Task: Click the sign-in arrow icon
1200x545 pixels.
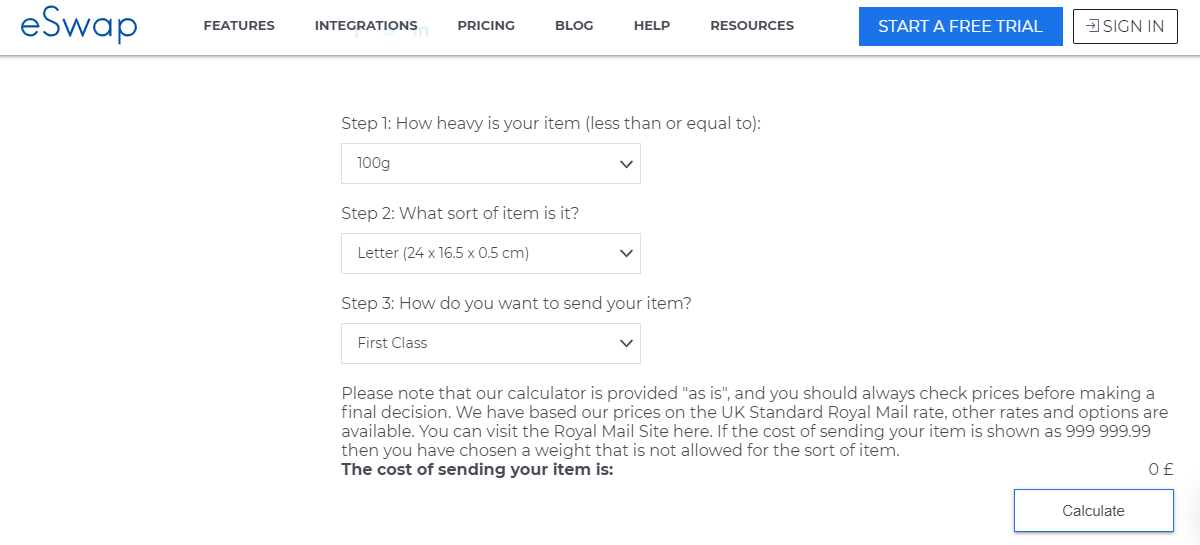Action: (1092, 27)
